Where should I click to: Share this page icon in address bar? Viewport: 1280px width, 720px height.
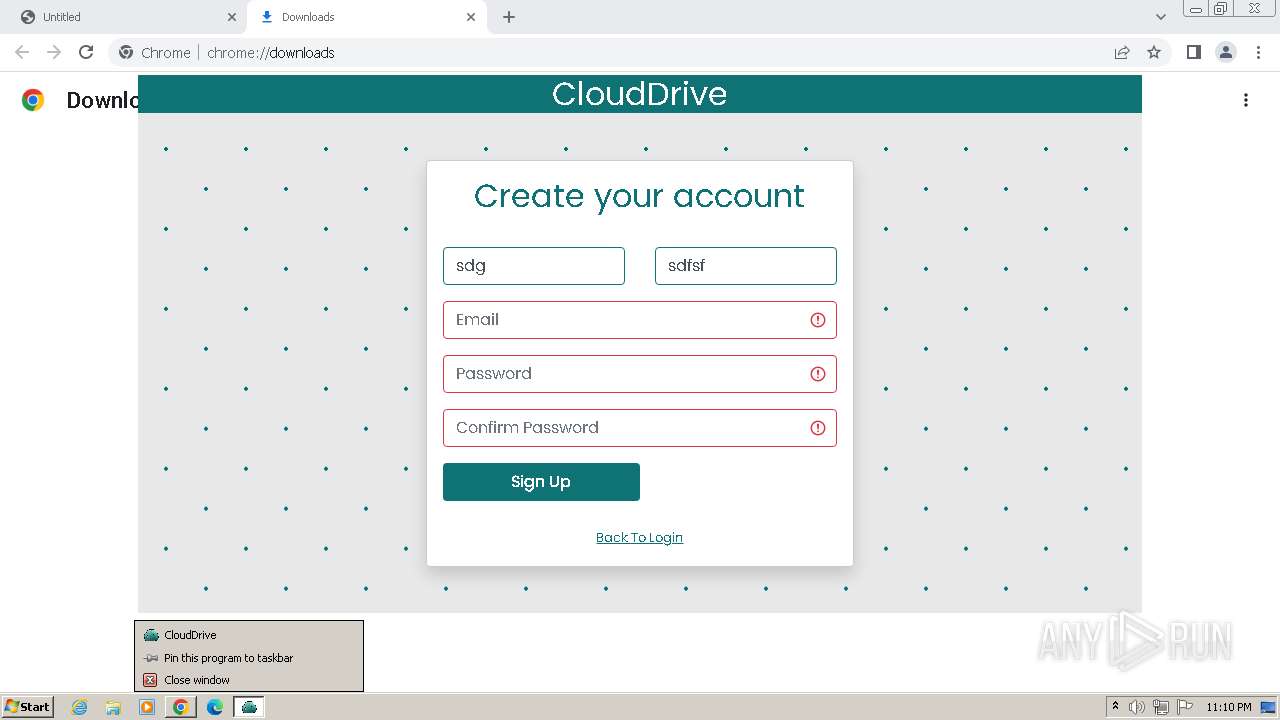point(1122,52)
